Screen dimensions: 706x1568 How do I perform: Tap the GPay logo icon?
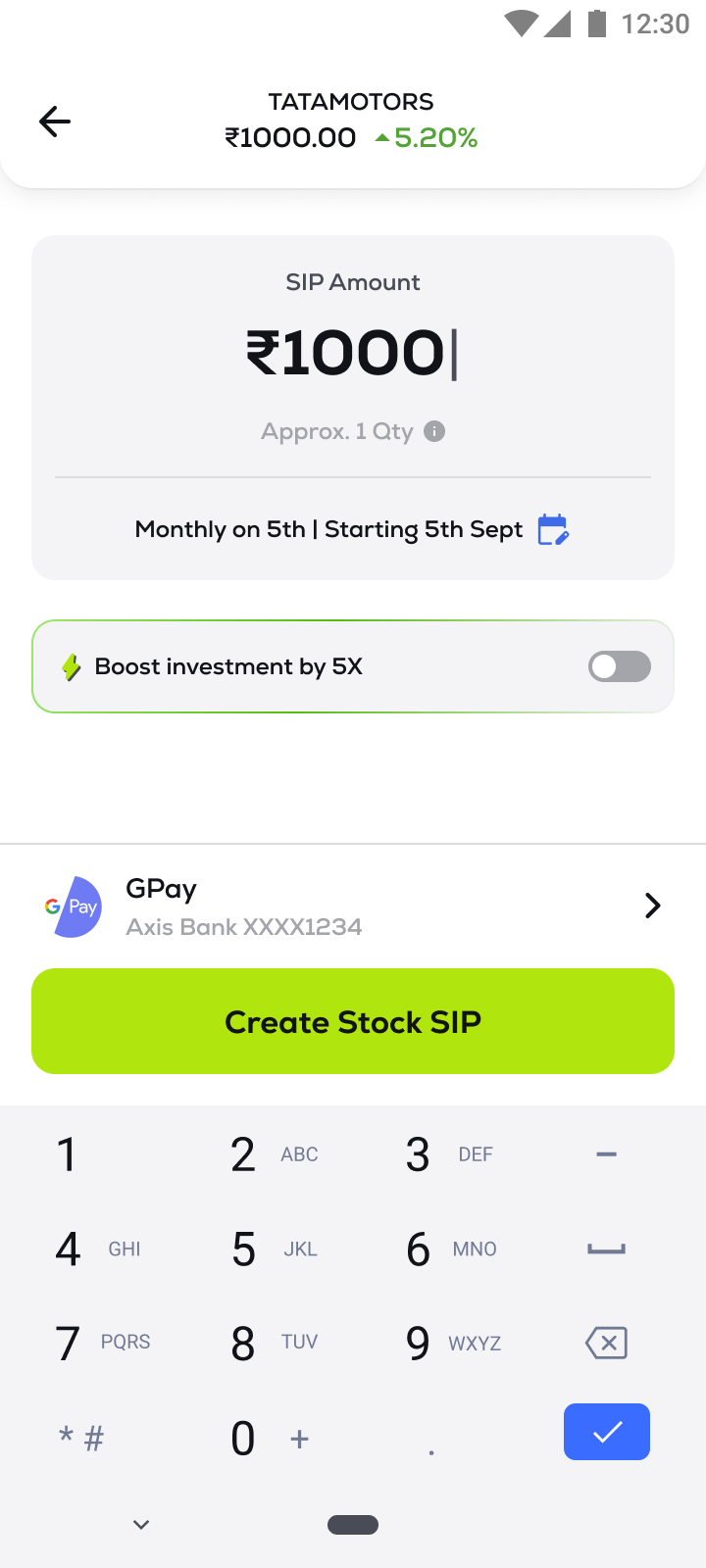click(75, 906)
